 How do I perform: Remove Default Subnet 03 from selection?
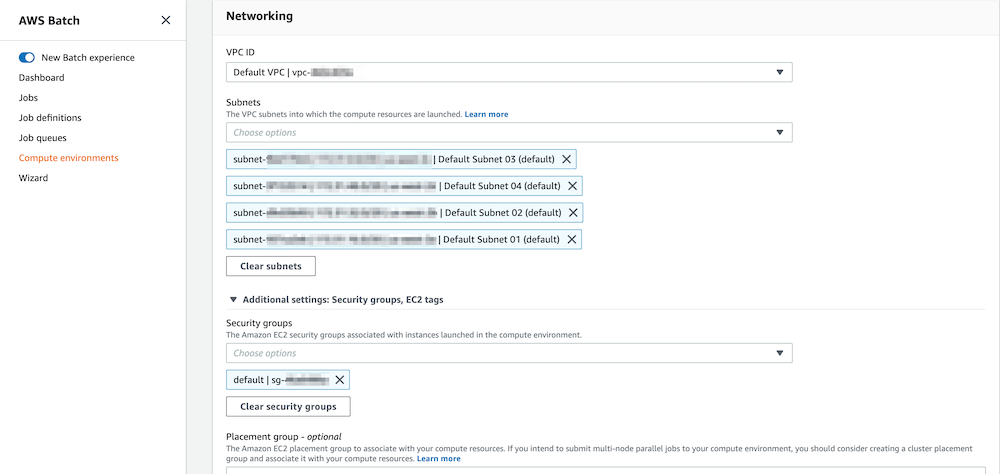pos(566,159)
